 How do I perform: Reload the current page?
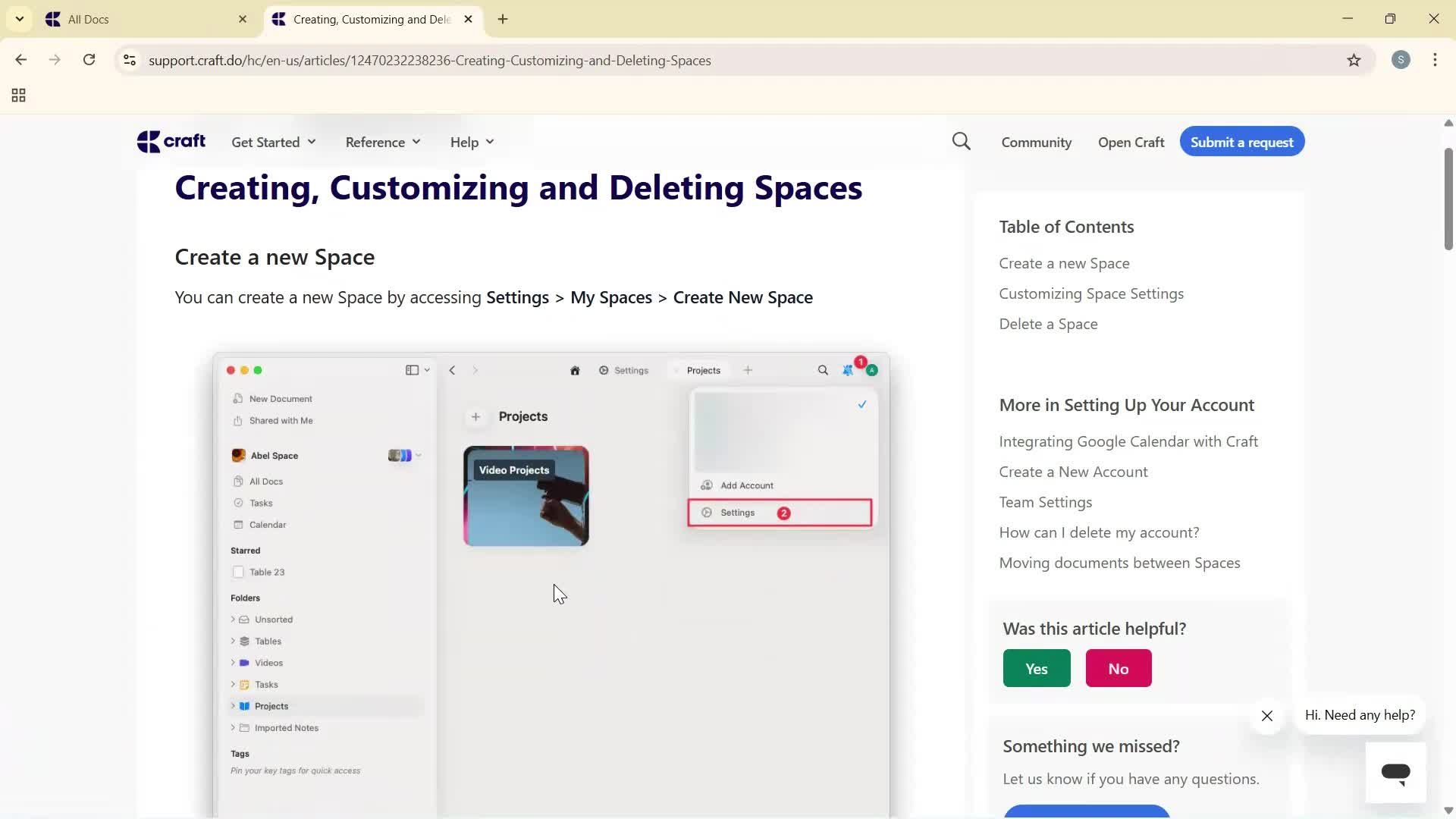(89, 60)
